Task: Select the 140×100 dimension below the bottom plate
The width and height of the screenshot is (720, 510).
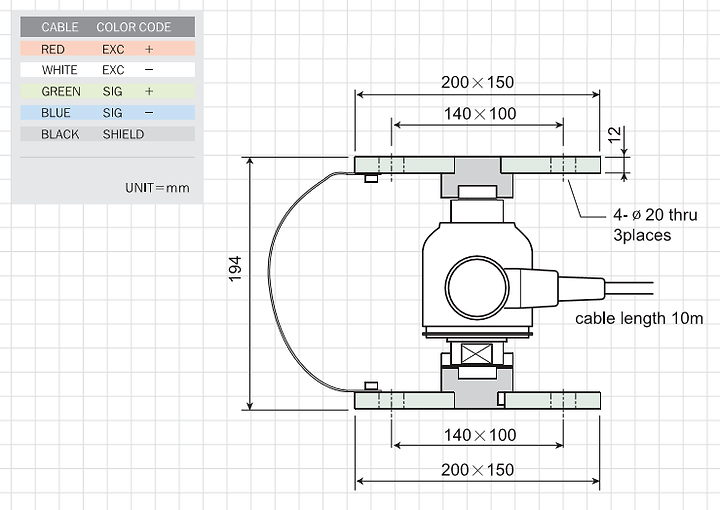Action: click(480, 435)
